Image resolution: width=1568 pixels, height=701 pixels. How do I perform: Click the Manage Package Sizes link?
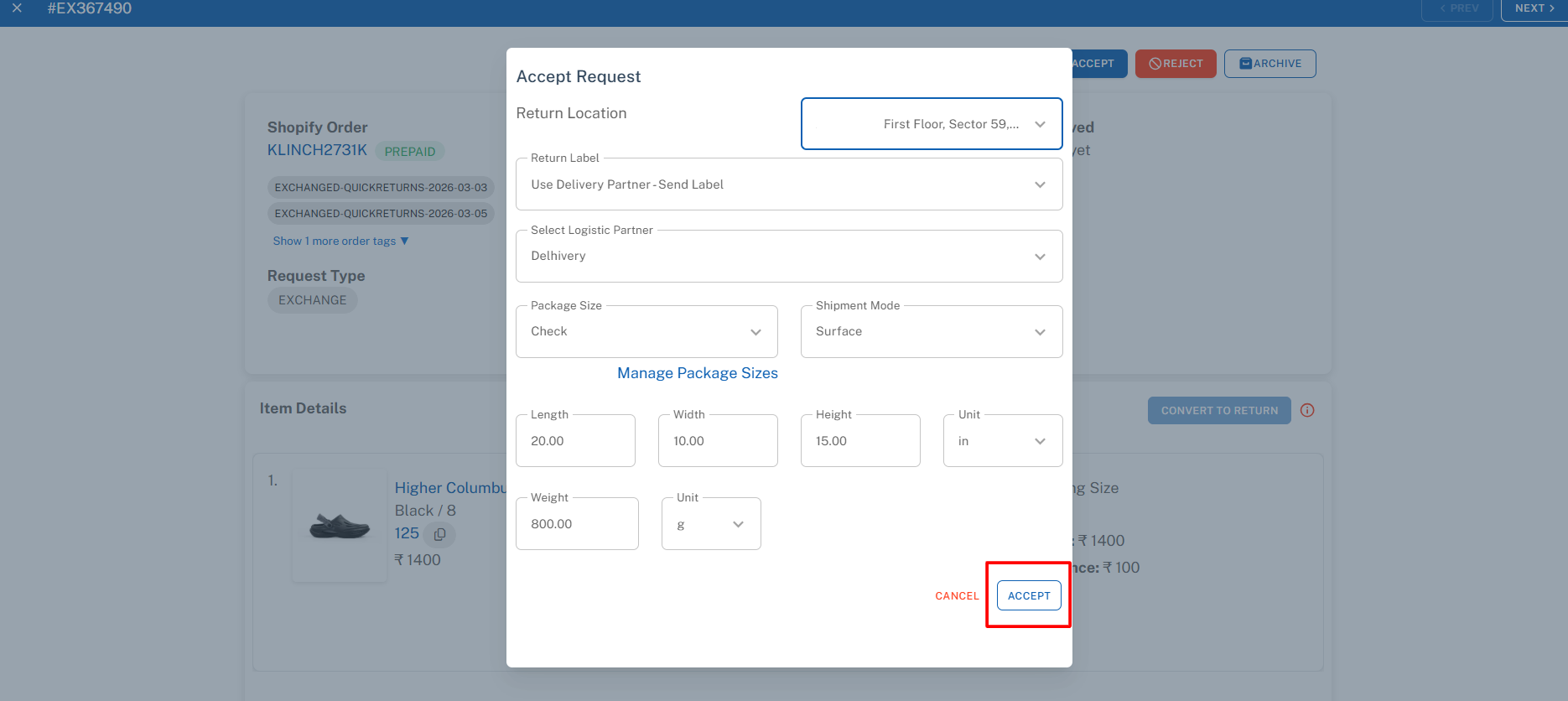pos(697,373)
